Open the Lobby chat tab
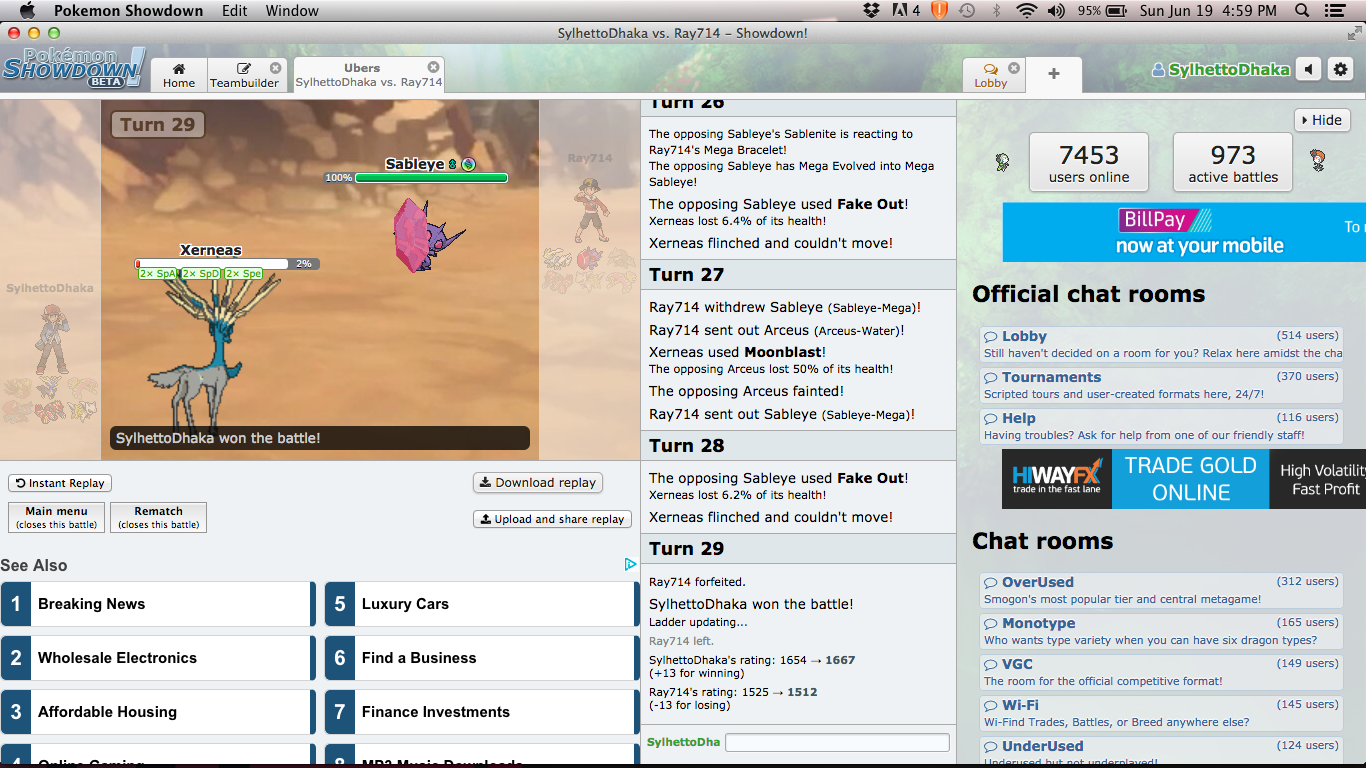The image size is (1366, 768). tap(991, 76)
